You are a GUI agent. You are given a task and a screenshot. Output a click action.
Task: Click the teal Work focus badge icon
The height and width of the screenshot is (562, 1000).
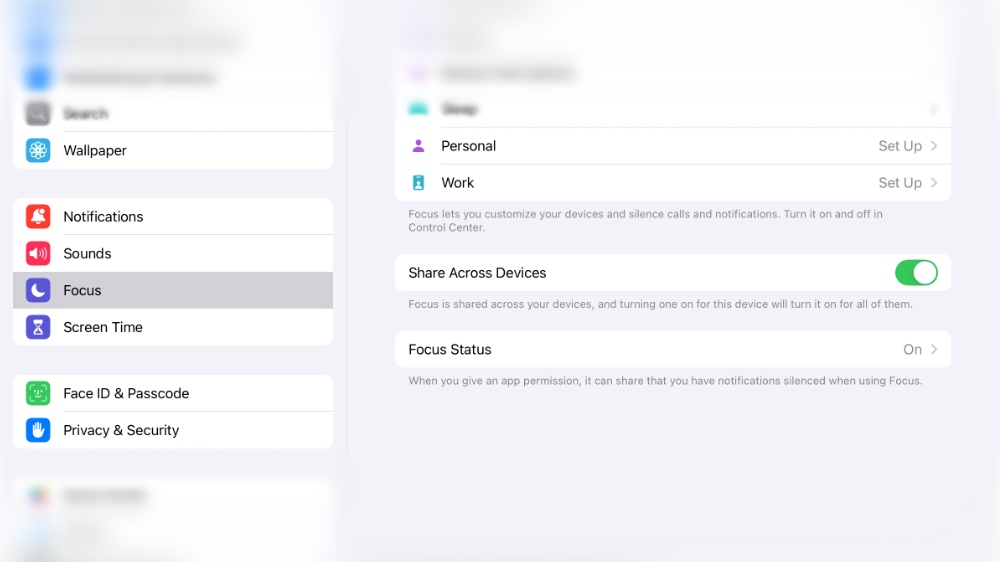[x=419, y=183]
